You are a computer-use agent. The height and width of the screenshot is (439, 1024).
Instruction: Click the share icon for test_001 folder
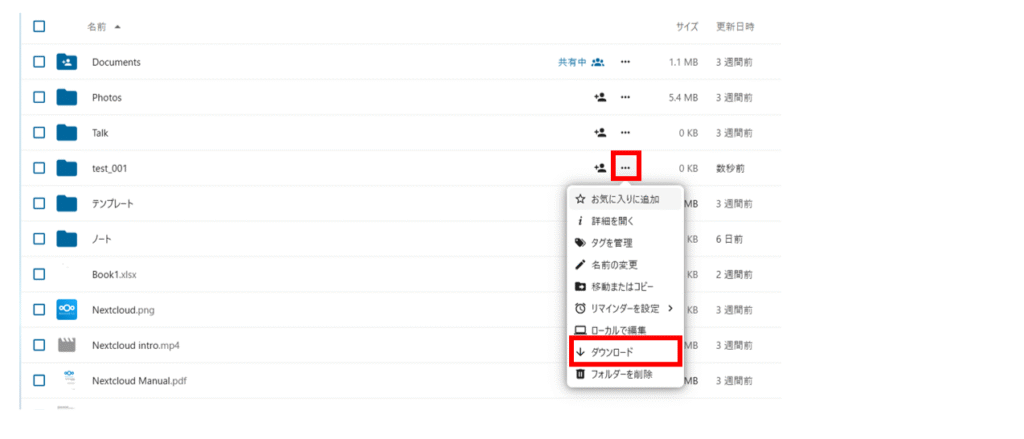pyautogui.click(x=599, y=168)
